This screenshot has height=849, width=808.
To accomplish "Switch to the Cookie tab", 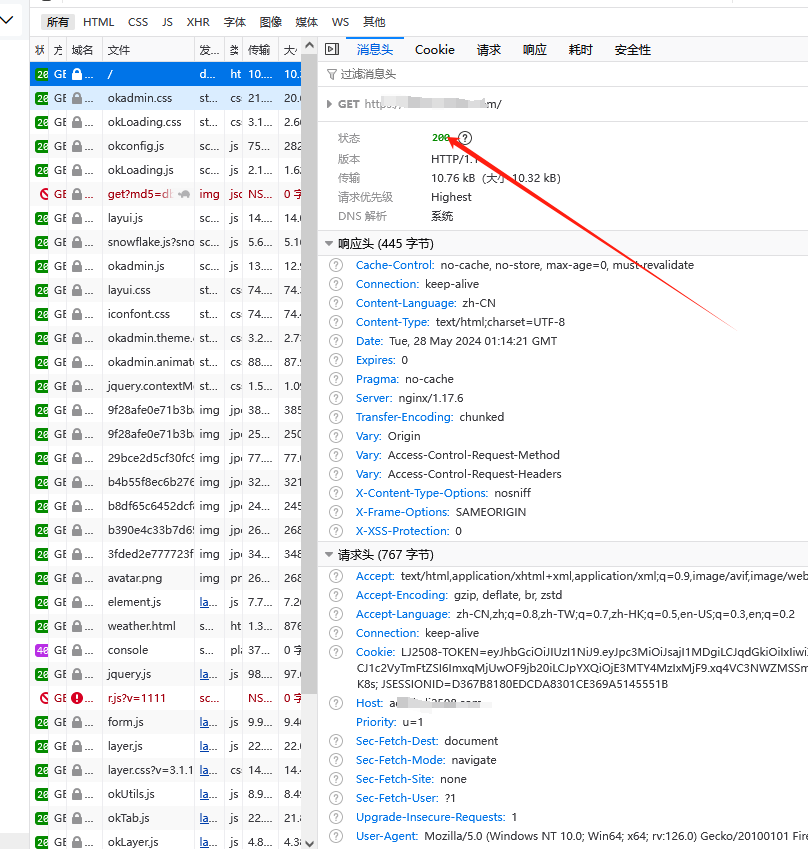I will pyautogui.click(x=435, y=50).
